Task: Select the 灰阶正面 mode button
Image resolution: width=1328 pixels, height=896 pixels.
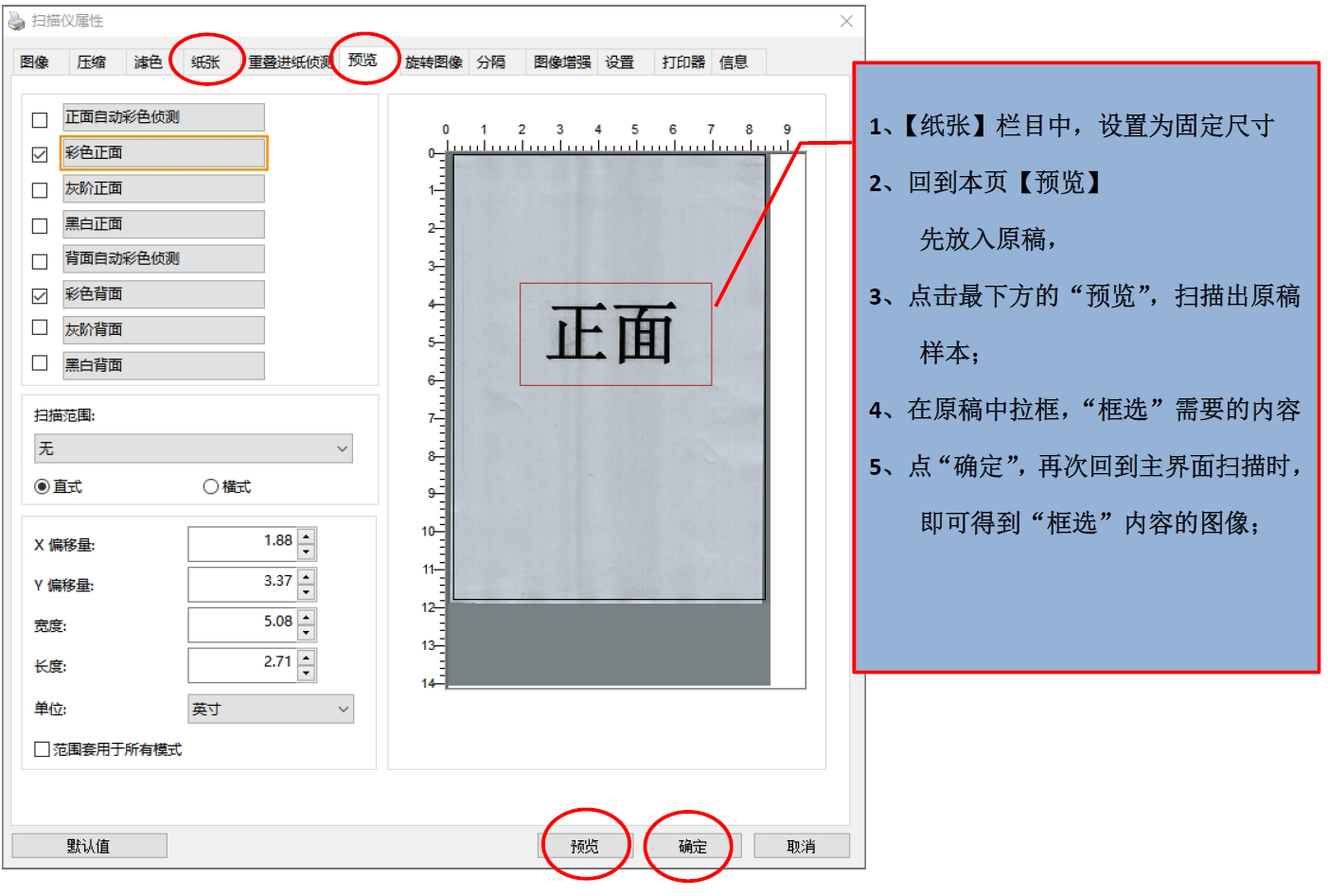Action: pyautogui.click(x=164, y=188)
